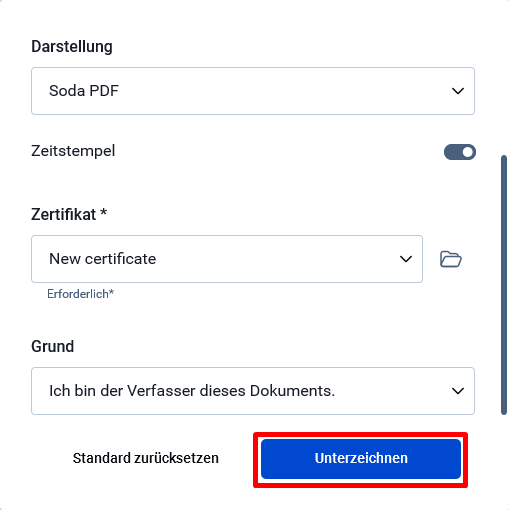
Task: Click the scrollbar track above the thumb
Action: click(504, 77)
